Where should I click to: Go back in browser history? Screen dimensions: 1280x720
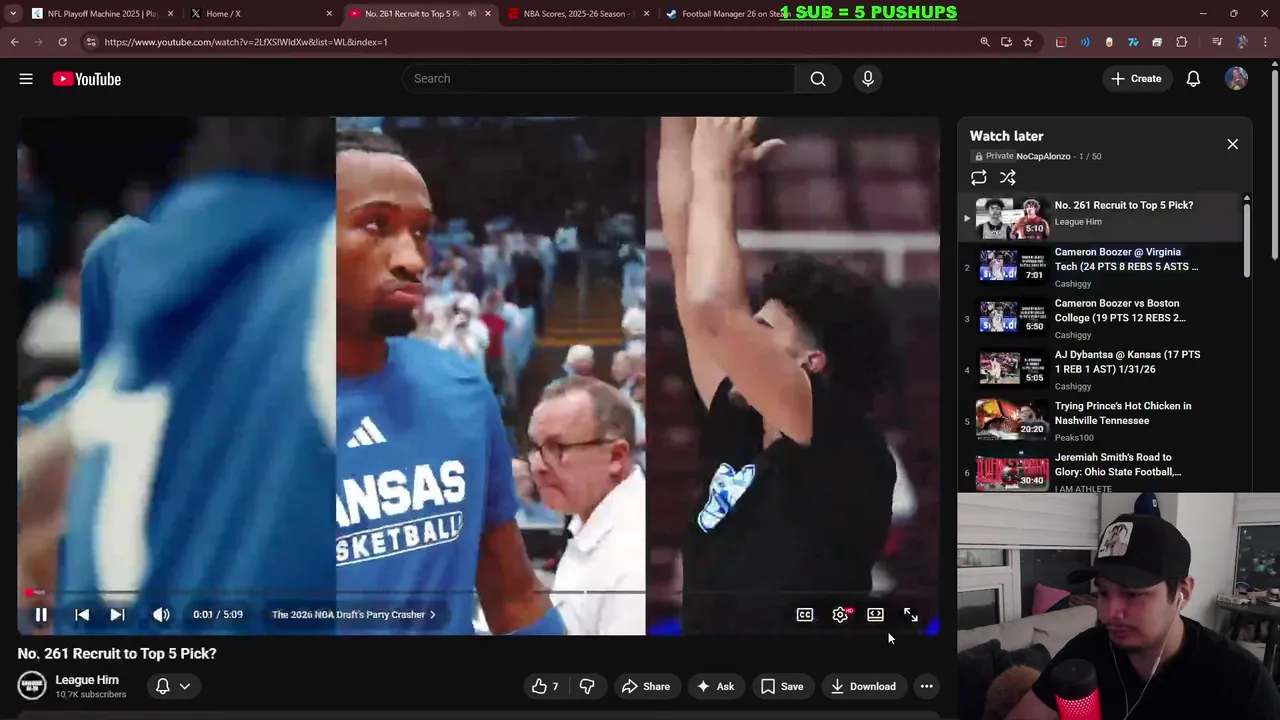pyautogui.click(x=14, y=42)
